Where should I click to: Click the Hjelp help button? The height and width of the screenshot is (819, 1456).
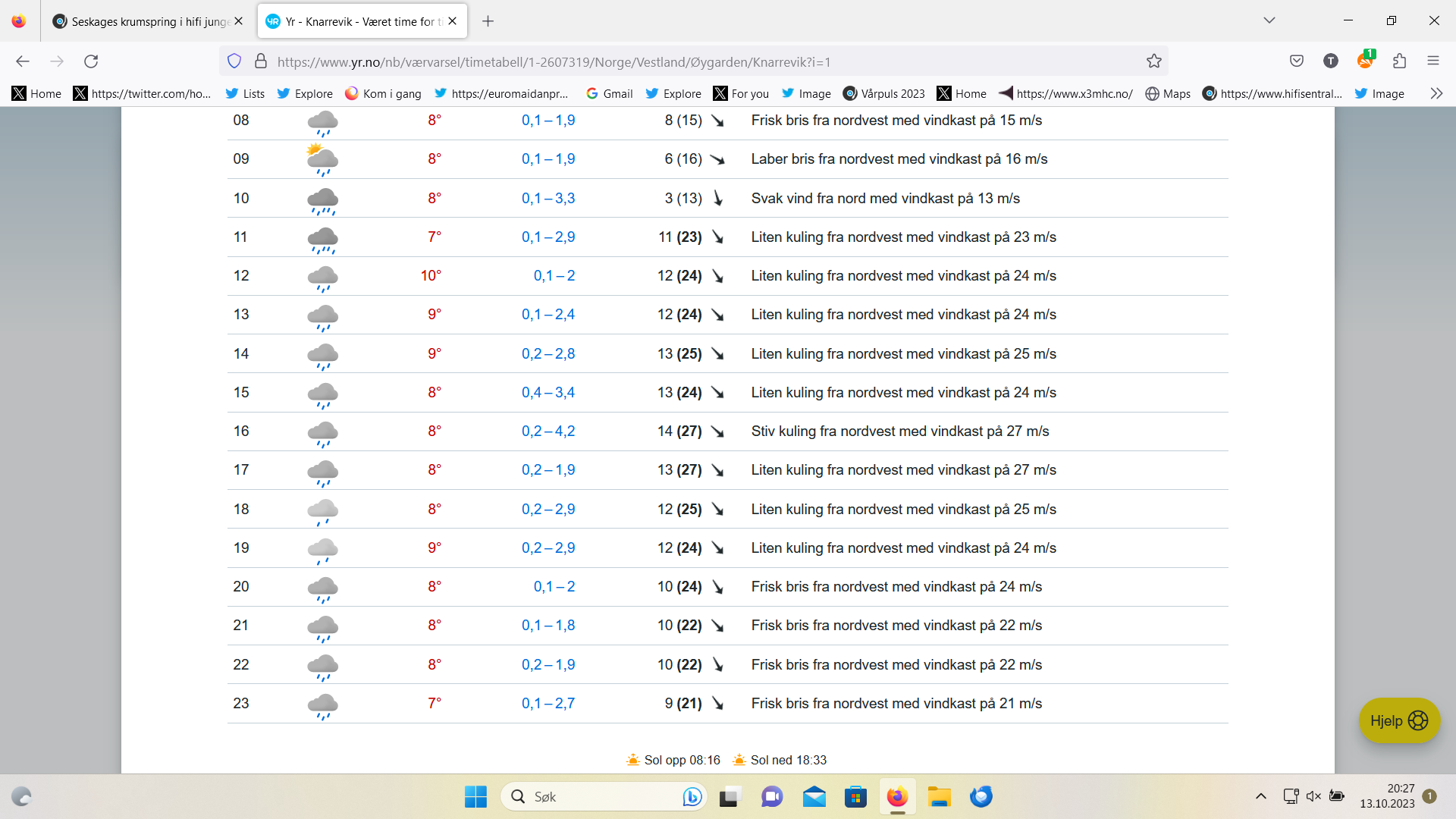(x=1399, y=720)
